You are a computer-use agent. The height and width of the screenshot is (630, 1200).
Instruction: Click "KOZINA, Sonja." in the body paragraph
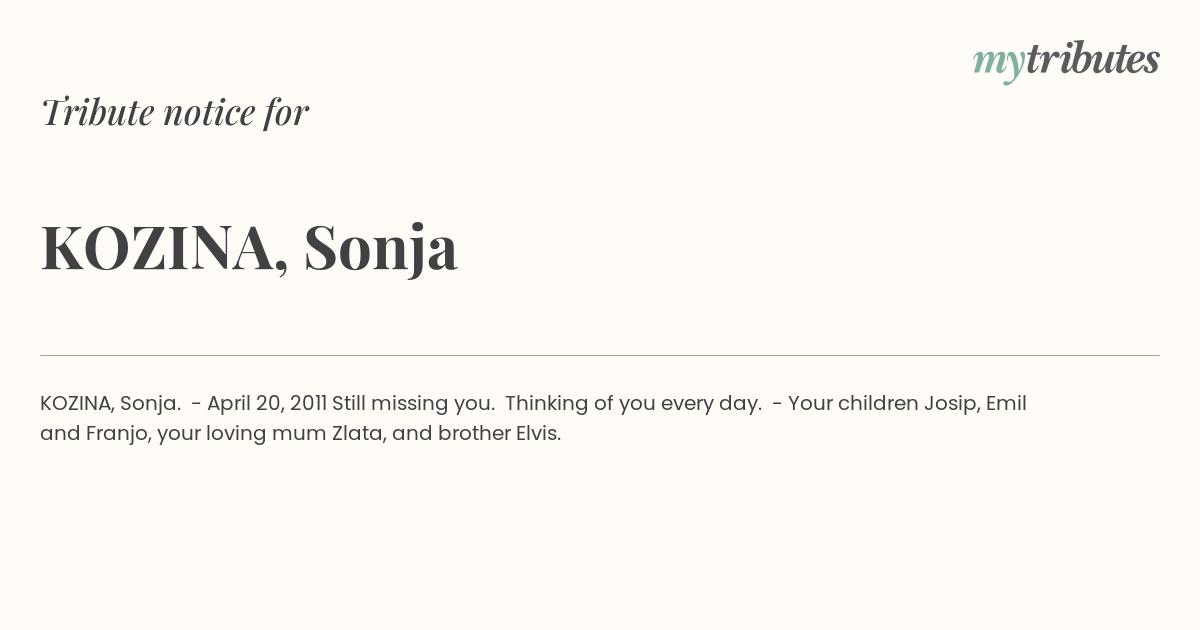pos(110,404)
